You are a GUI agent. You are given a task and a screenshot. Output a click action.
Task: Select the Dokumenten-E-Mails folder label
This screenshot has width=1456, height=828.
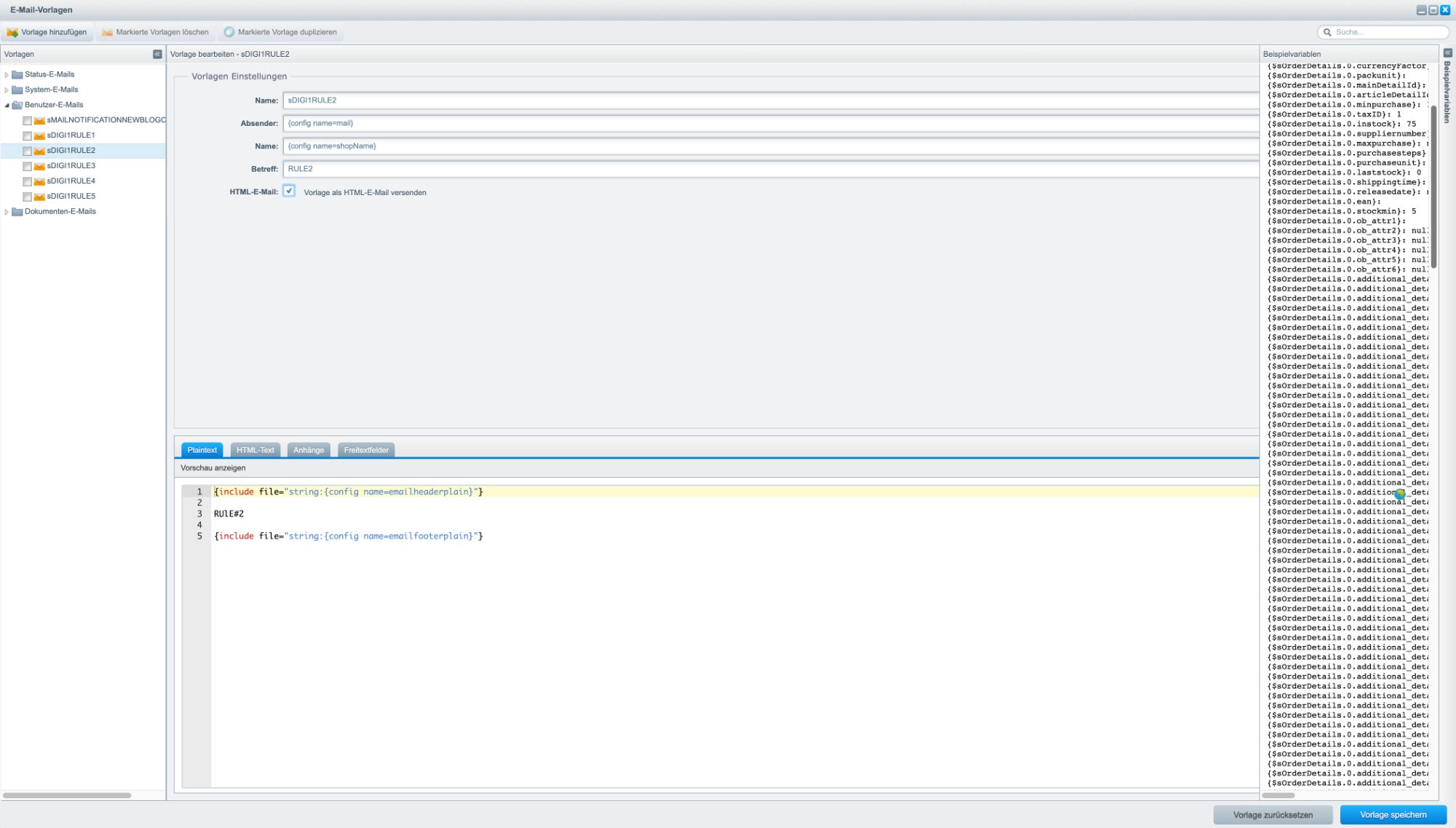tap(60, 212)
